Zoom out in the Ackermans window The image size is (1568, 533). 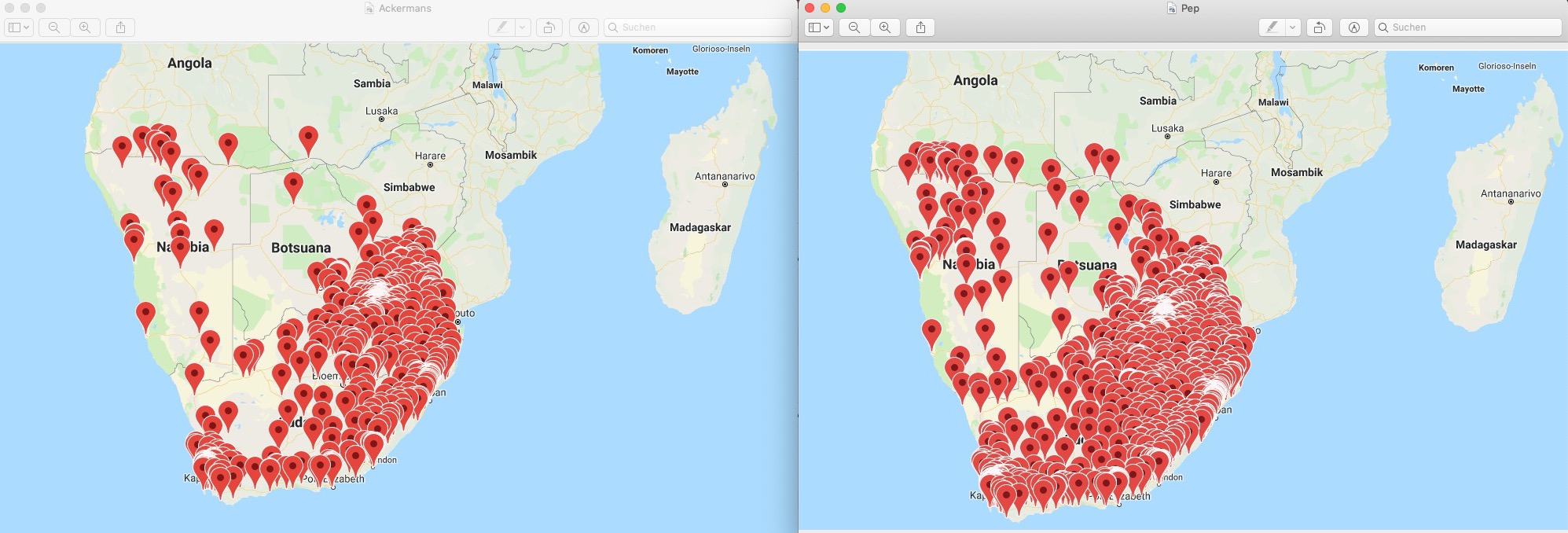click(x=53, y=28)
